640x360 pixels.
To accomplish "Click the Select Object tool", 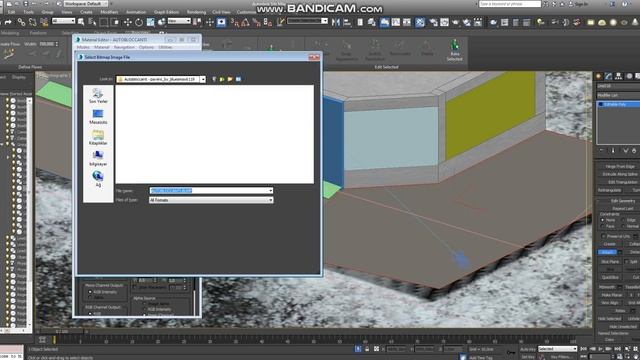I will tap(81, 22).
